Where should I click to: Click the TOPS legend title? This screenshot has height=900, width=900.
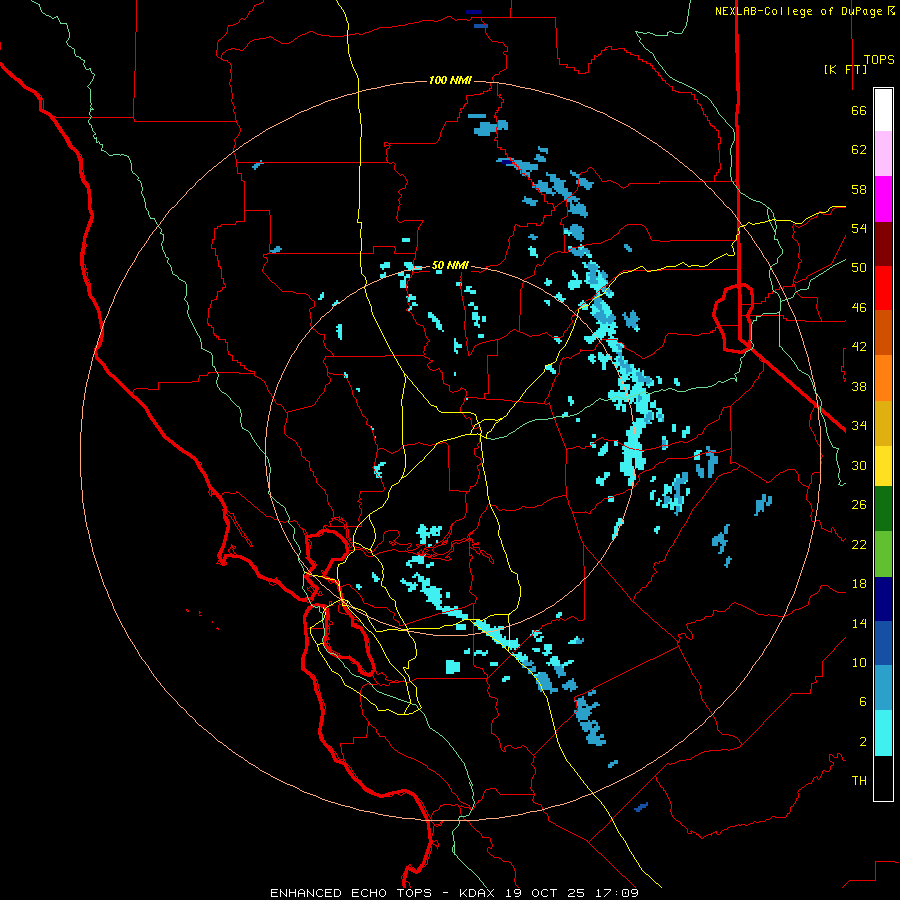tap(879, 59)
